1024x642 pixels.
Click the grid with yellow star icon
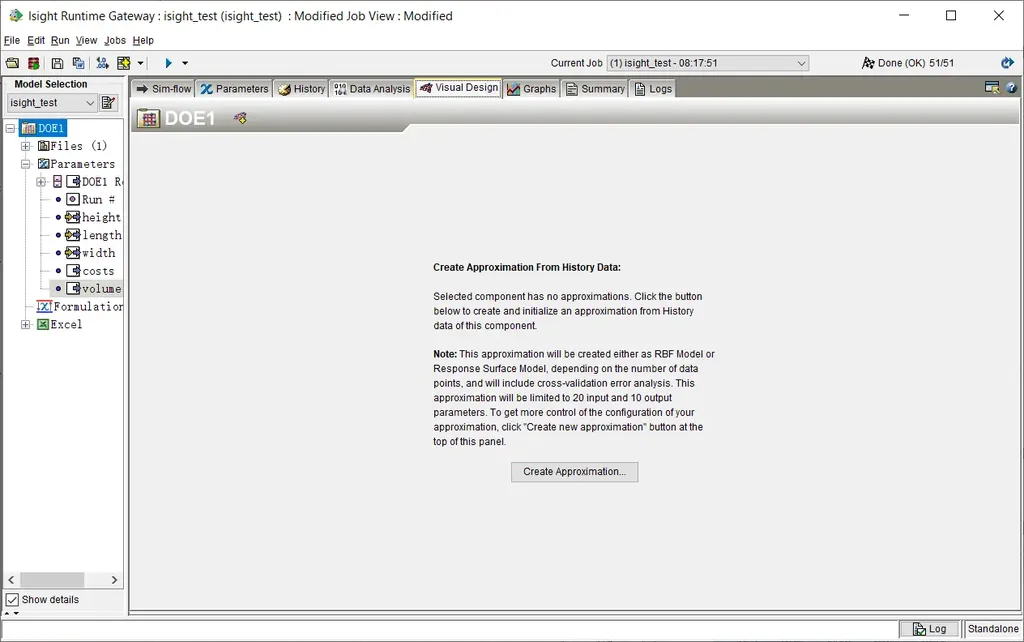coord(123,63)
